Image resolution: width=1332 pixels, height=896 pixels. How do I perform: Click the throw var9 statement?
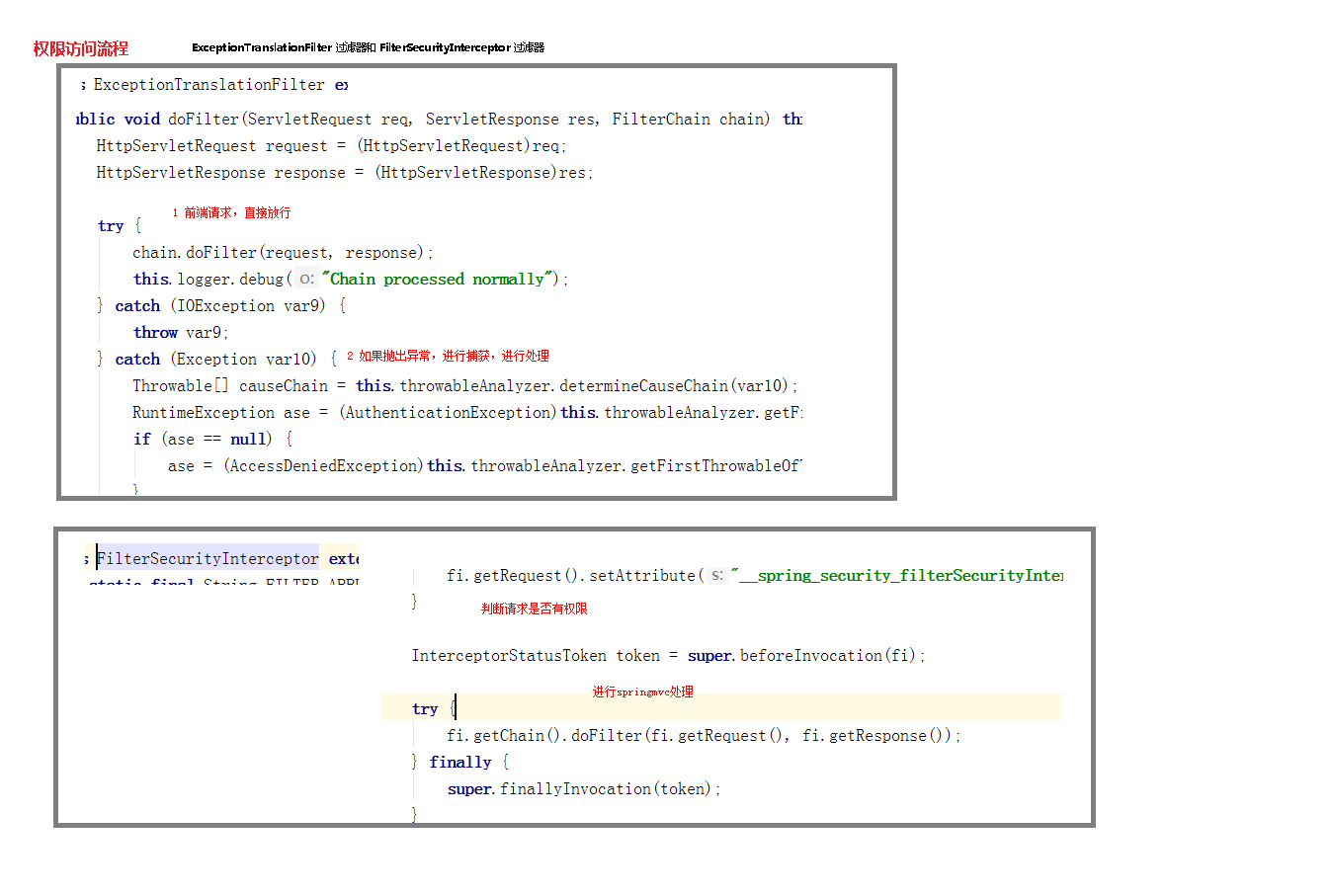(181, 333)
